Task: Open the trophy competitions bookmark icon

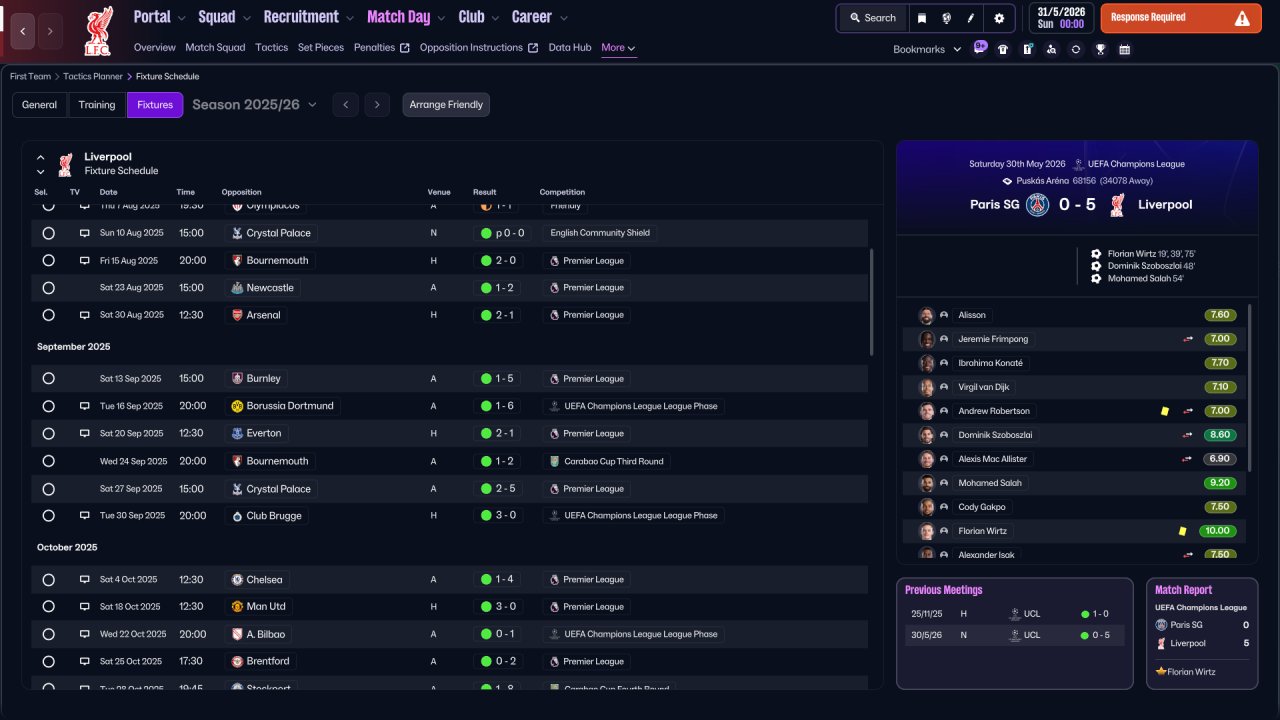Action: pyautogui.click(x=1100, y=49)
